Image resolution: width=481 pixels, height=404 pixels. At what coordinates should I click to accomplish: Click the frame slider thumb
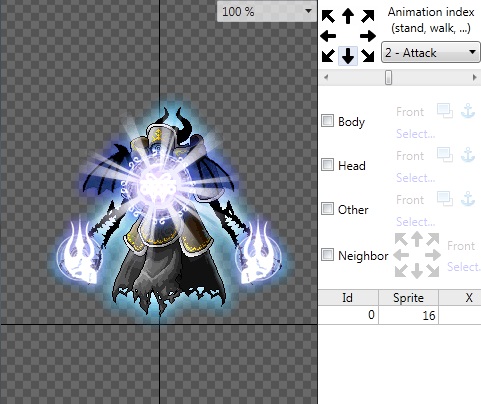(x=388, y=77)
